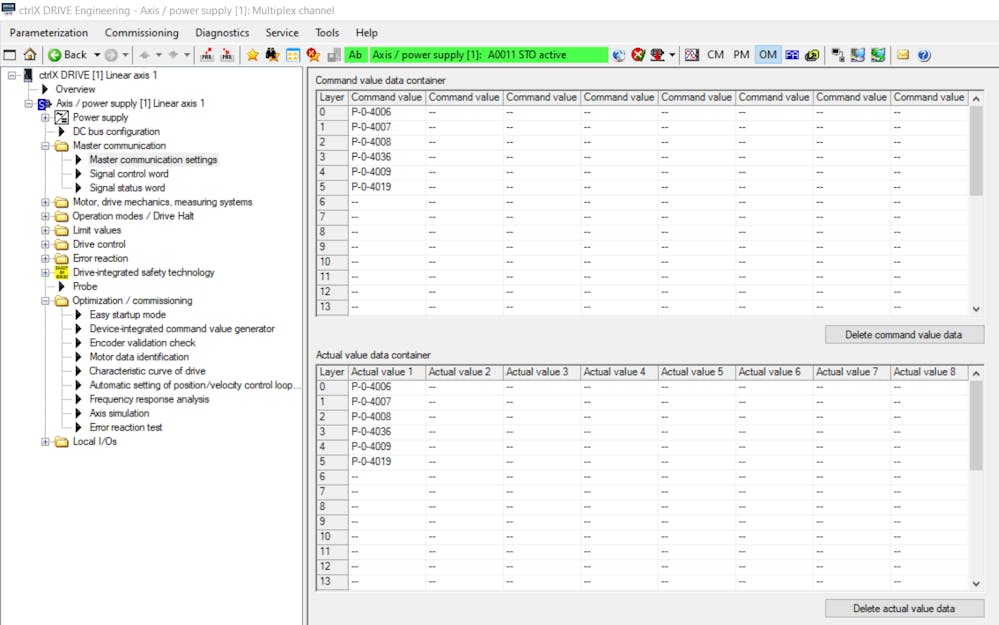Click Delete command value data button
The width and height of the screenshot is (999, 625).
coord(904,334)
